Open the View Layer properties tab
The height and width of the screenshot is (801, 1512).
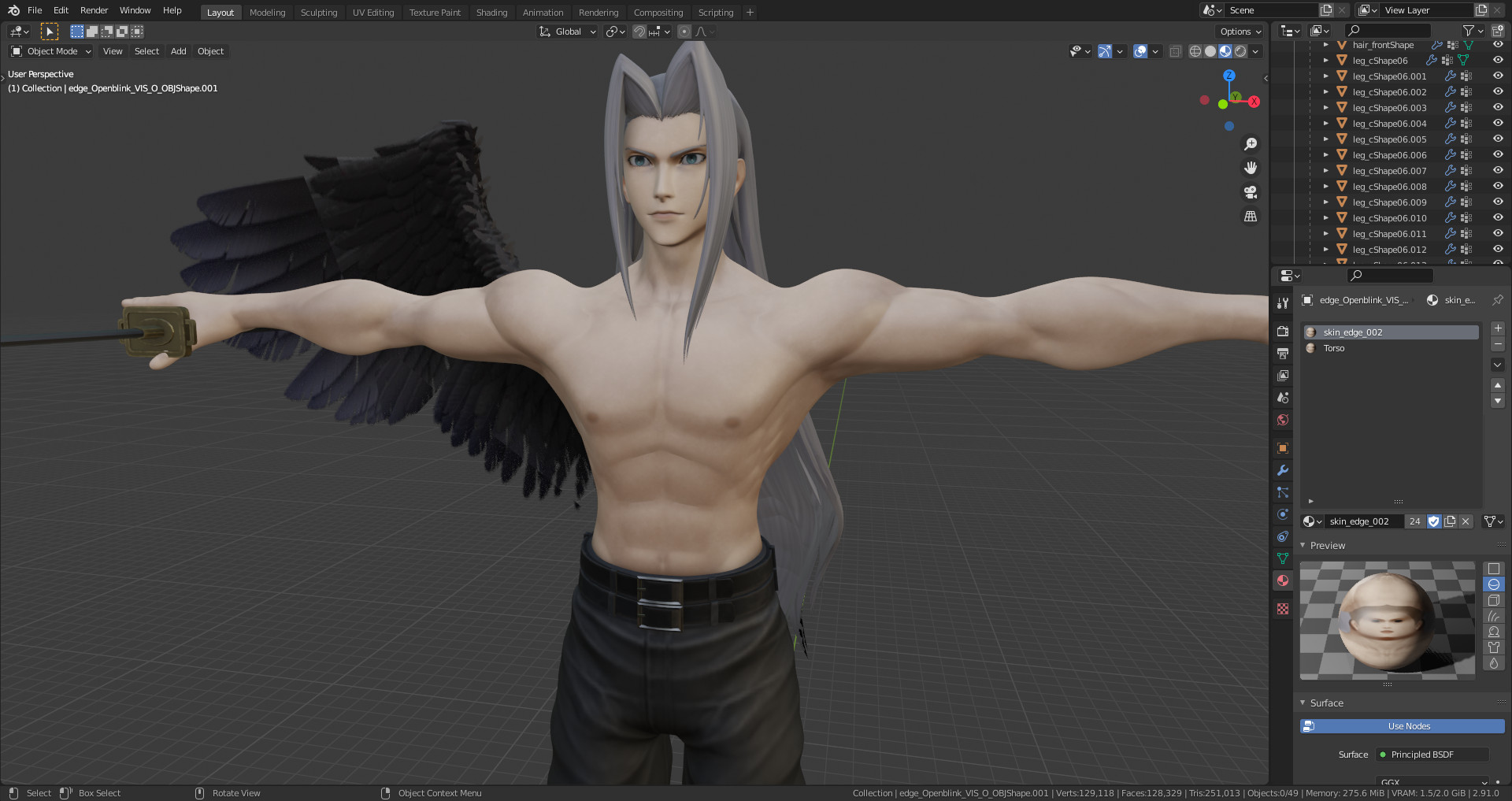click(1283, 376)
